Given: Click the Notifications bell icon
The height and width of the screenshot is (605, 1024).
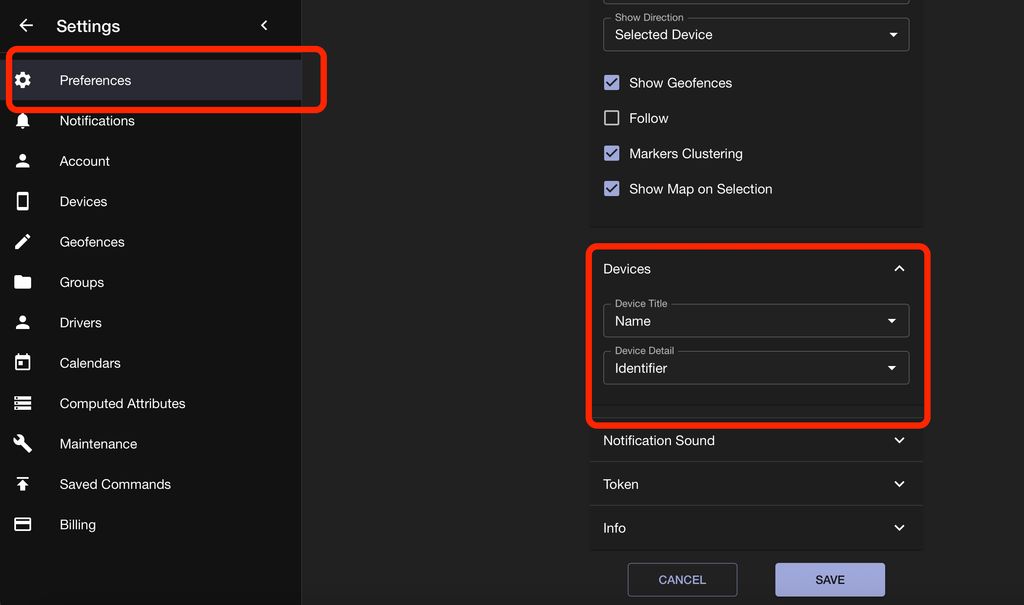Looking at the screenshot, I should (x=23, y=121).
